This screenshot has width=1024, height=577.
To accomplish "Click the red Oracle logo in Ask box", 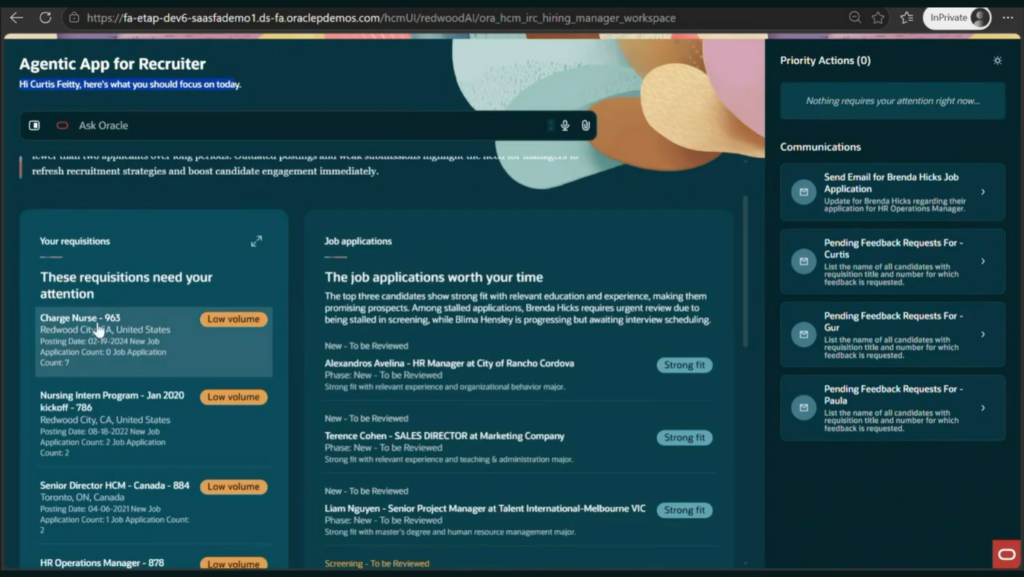I will [62, 125].
